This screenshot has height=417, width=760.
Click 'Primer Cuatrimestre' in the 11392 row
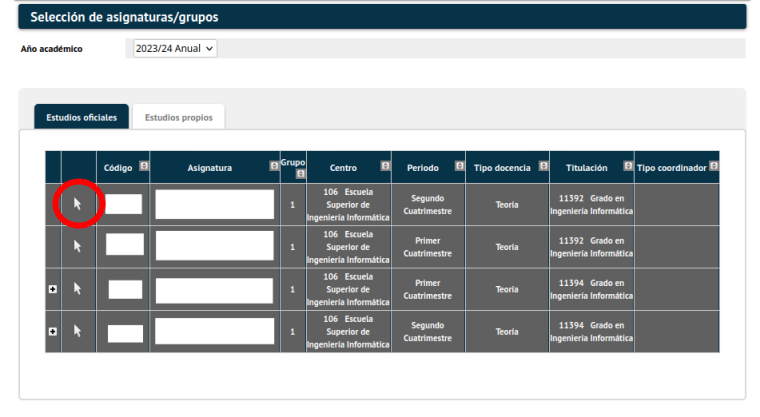tap(428, 247)
